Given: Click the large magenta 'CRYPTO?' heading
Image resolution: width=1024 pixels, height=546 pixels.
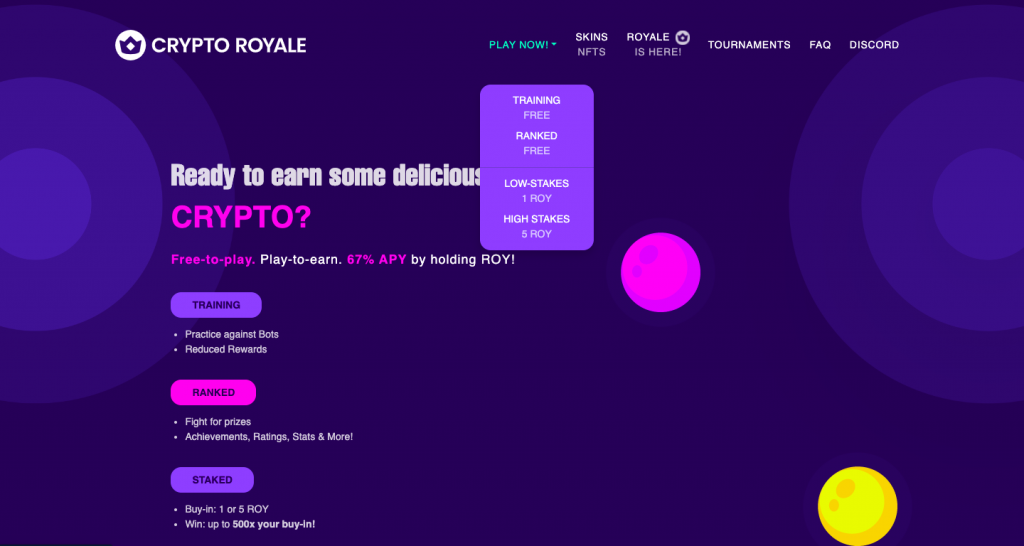Looking at the screenshot, I should click(x=241, y=217).
